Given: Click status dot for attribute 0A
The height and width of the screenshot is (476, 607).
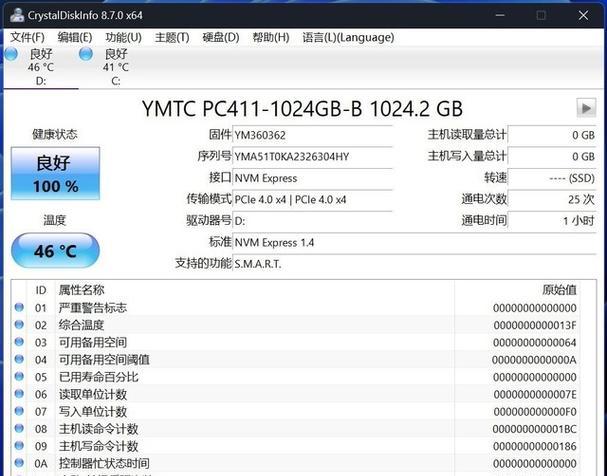Looking at the screenshot, I should pyautogui.click(x=19, y=463).
